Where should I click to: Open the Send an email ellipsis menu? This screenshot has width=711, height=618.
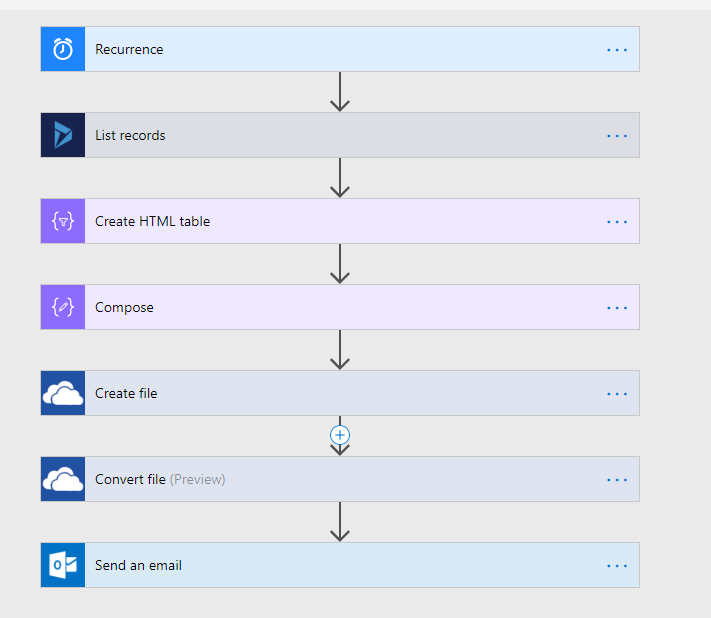pyautogui.click(x=617, y=566)
